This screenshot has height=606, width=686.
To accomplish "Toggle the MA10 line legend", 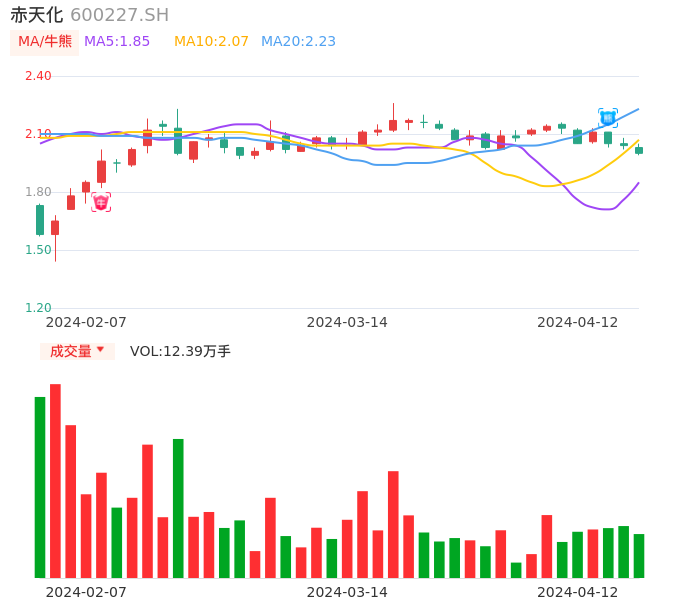I will pos(211,42).
